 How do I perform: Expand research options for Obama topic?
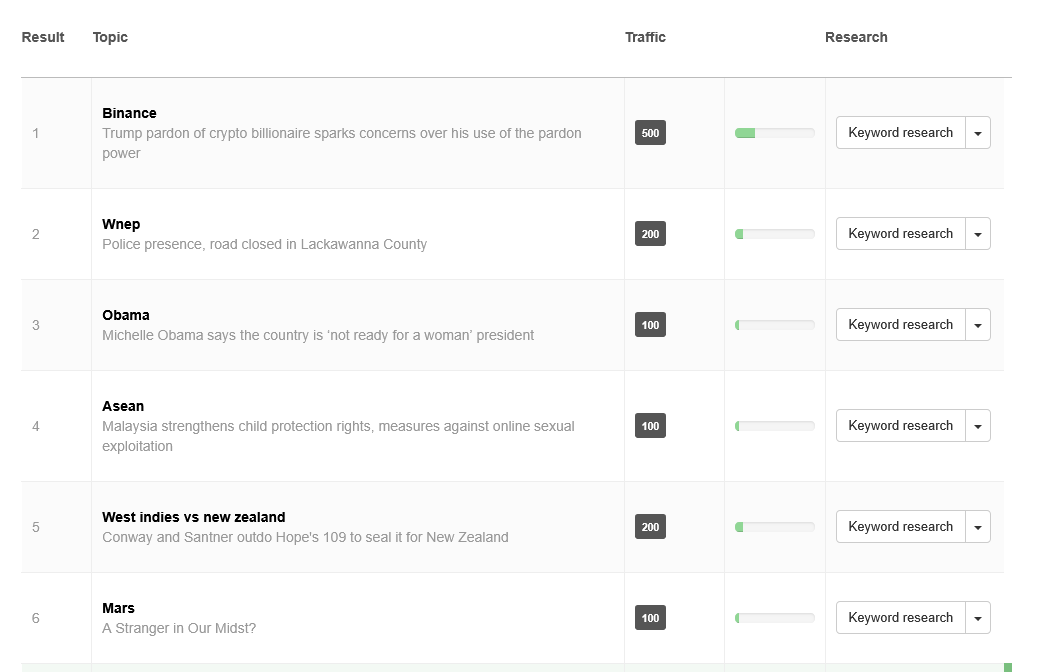click(978, 325)
